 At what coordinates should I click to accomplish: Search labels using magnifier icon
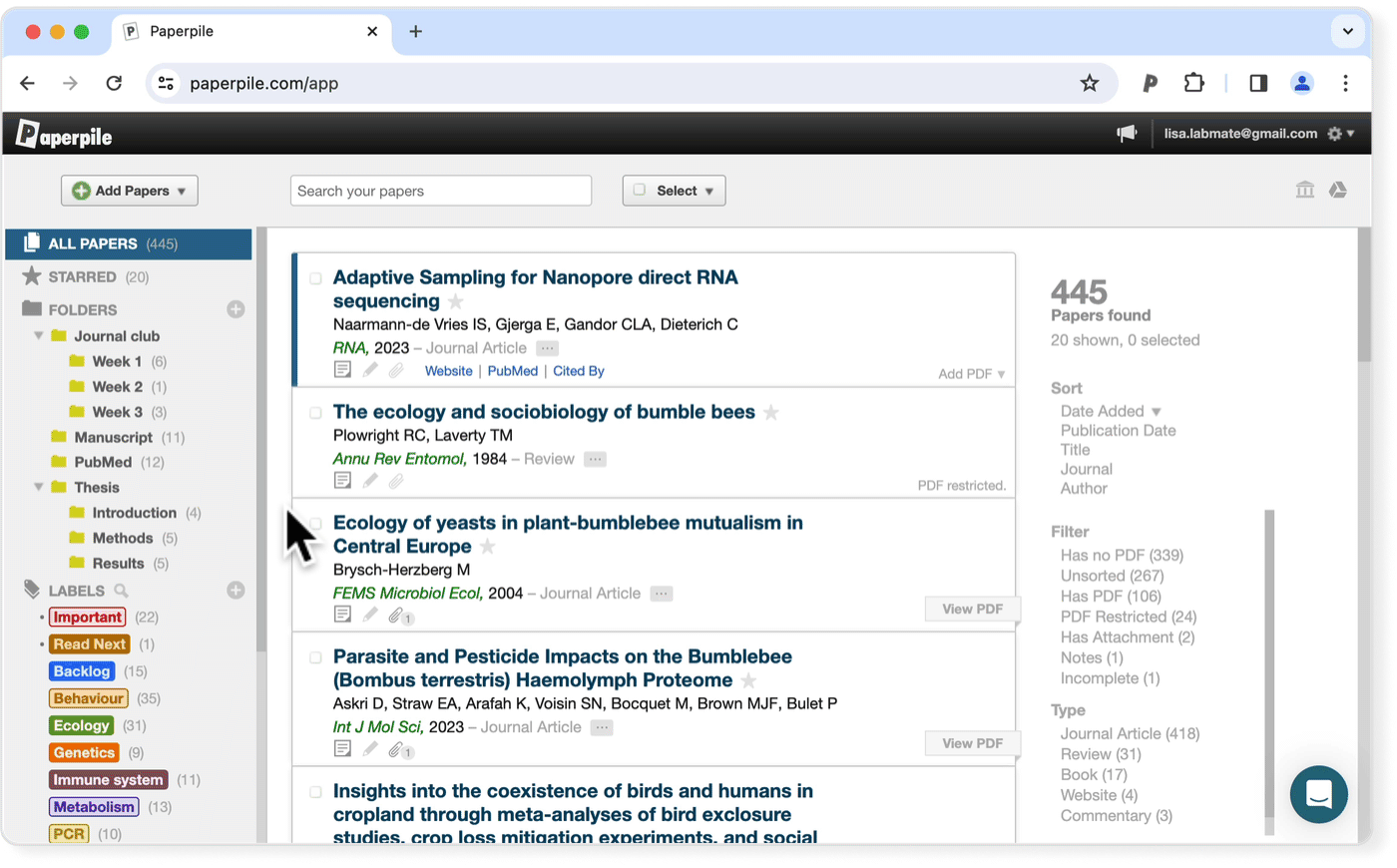121,591
